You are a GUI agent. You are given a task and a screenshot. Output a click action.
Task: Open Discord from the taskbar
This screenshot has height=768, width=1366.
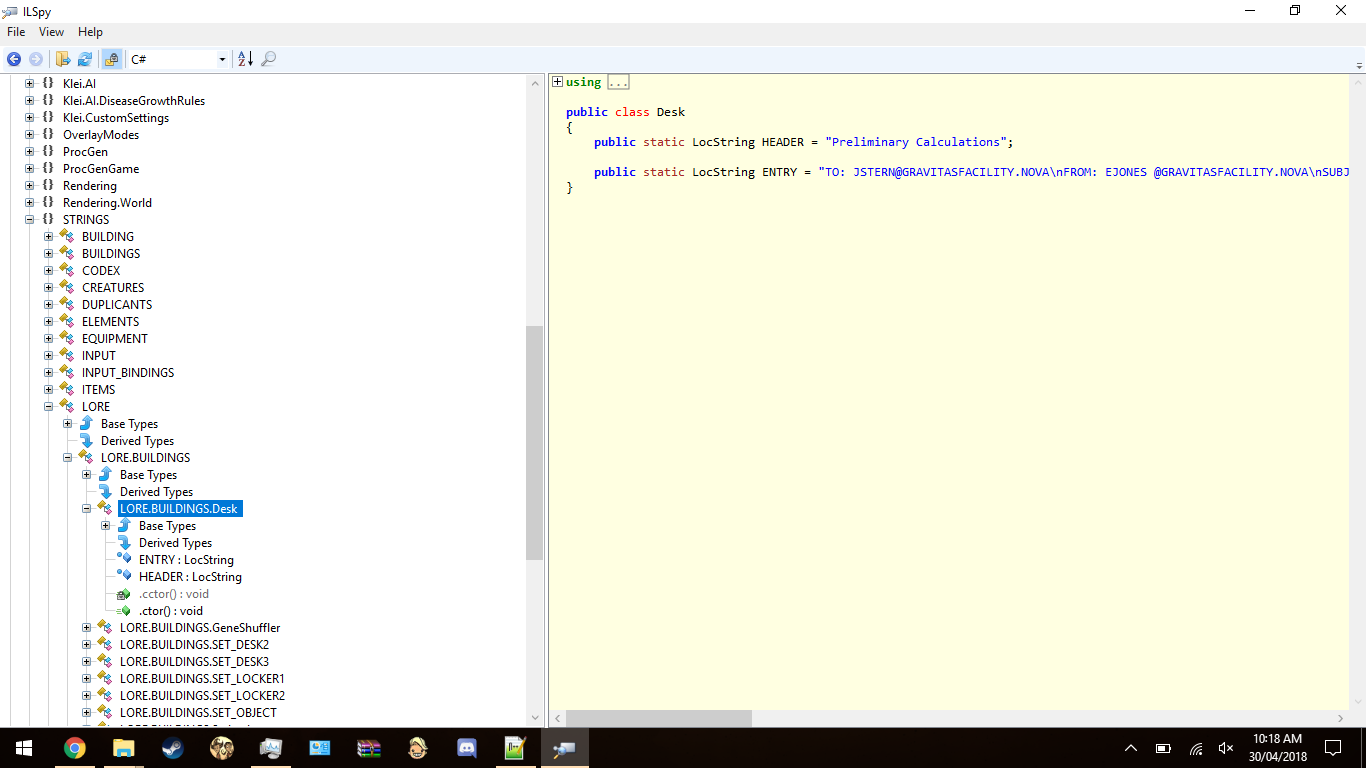[x=466, y=748]
